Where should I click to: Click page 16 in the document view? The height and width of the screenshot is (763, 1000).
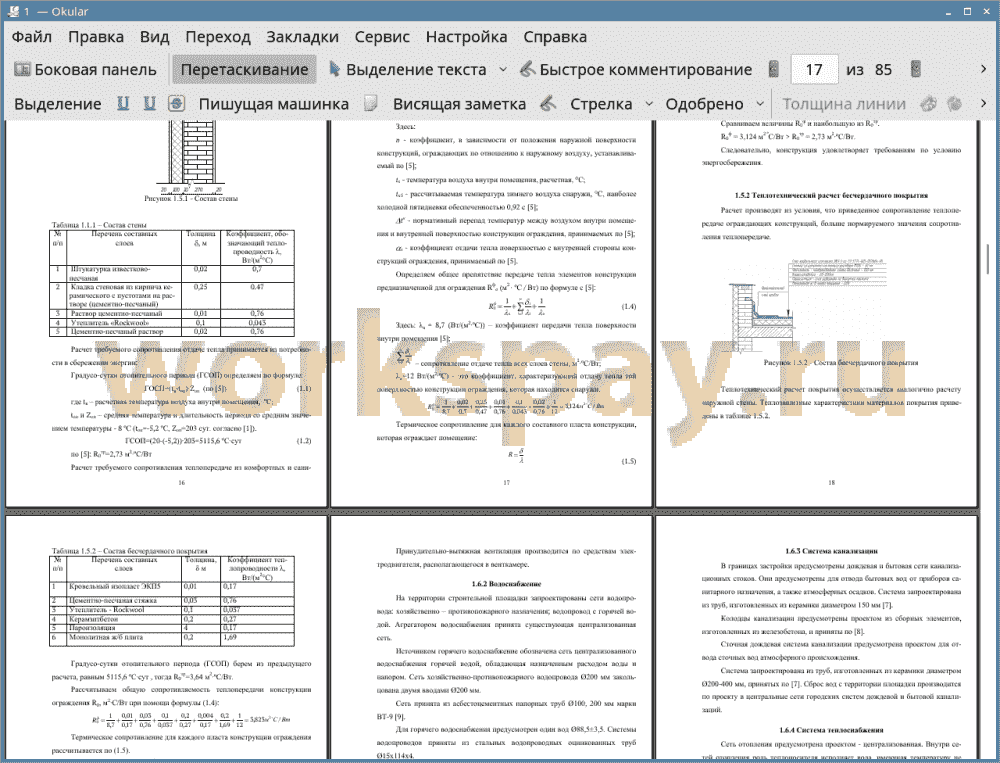click(x=166, y=313)
